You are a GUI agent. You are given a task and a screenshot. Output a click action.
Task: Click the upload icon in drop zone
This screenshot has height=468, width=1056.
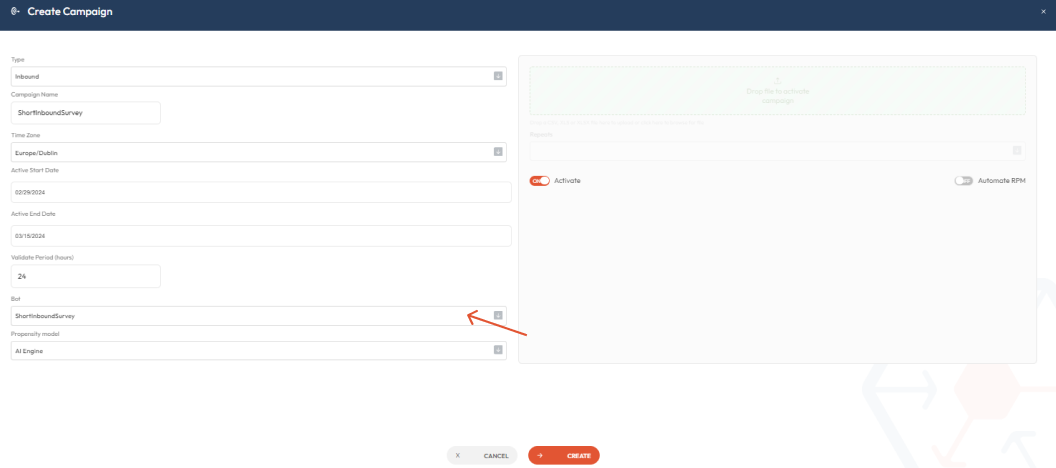777,81
